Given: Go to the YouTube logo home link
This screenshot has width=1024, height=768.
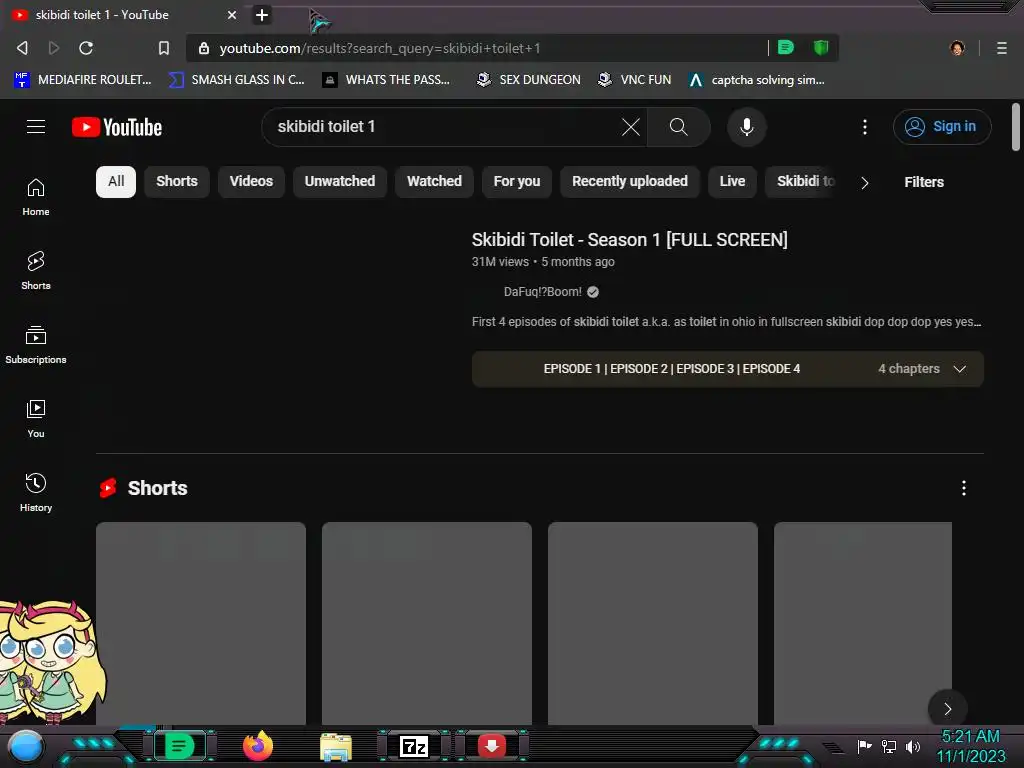Looking at the screenshot, I should (x=117, y=127).
